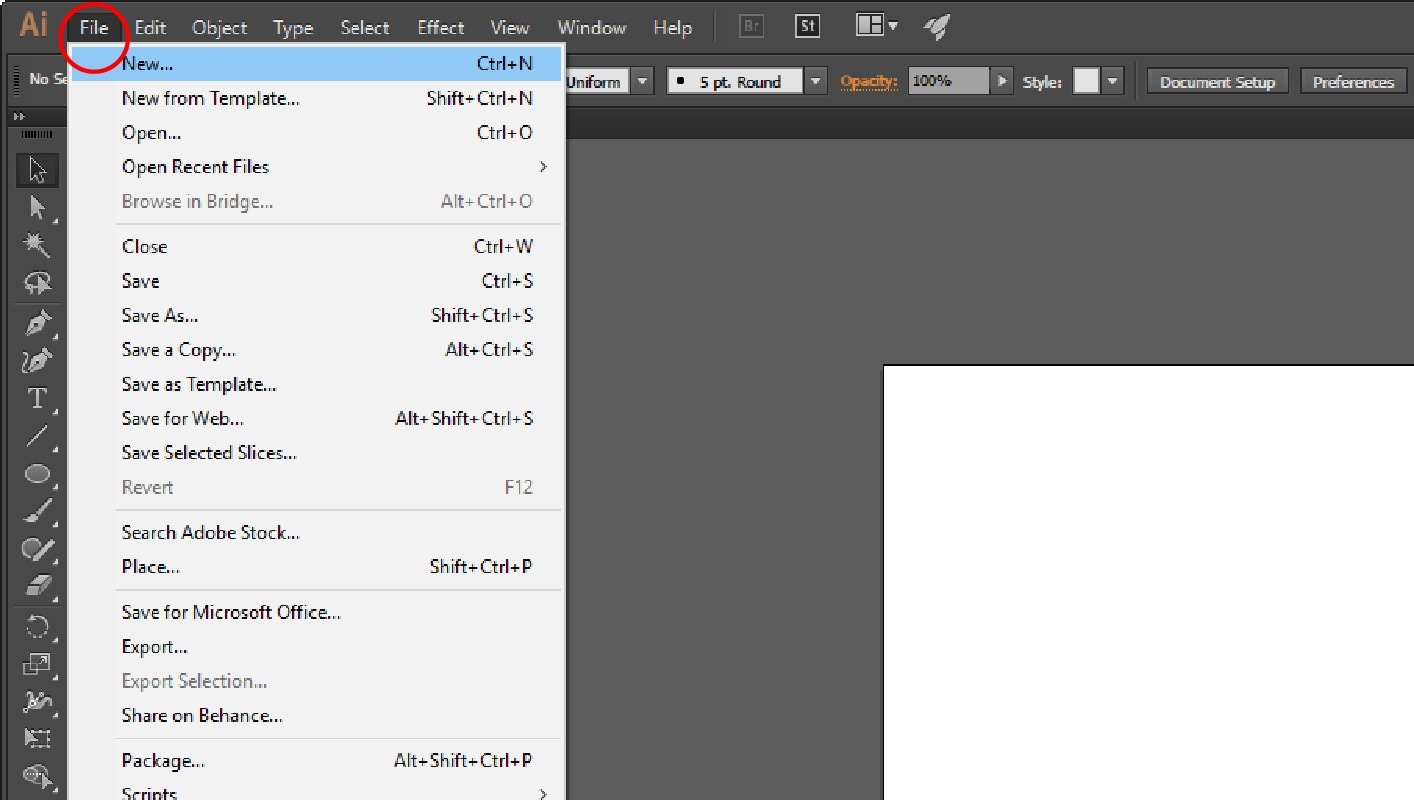Open the 5 pt. Round brush dropdown
The image size is (1414, 800).
pos(818,81)
